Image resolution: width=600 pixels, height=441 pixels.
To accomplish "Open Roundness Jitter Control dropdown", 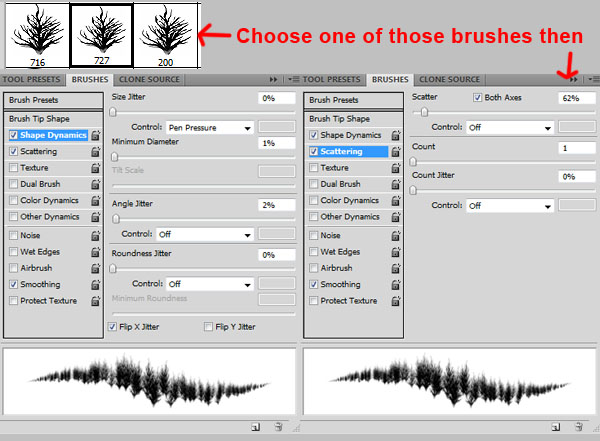I will pos(210,284).
